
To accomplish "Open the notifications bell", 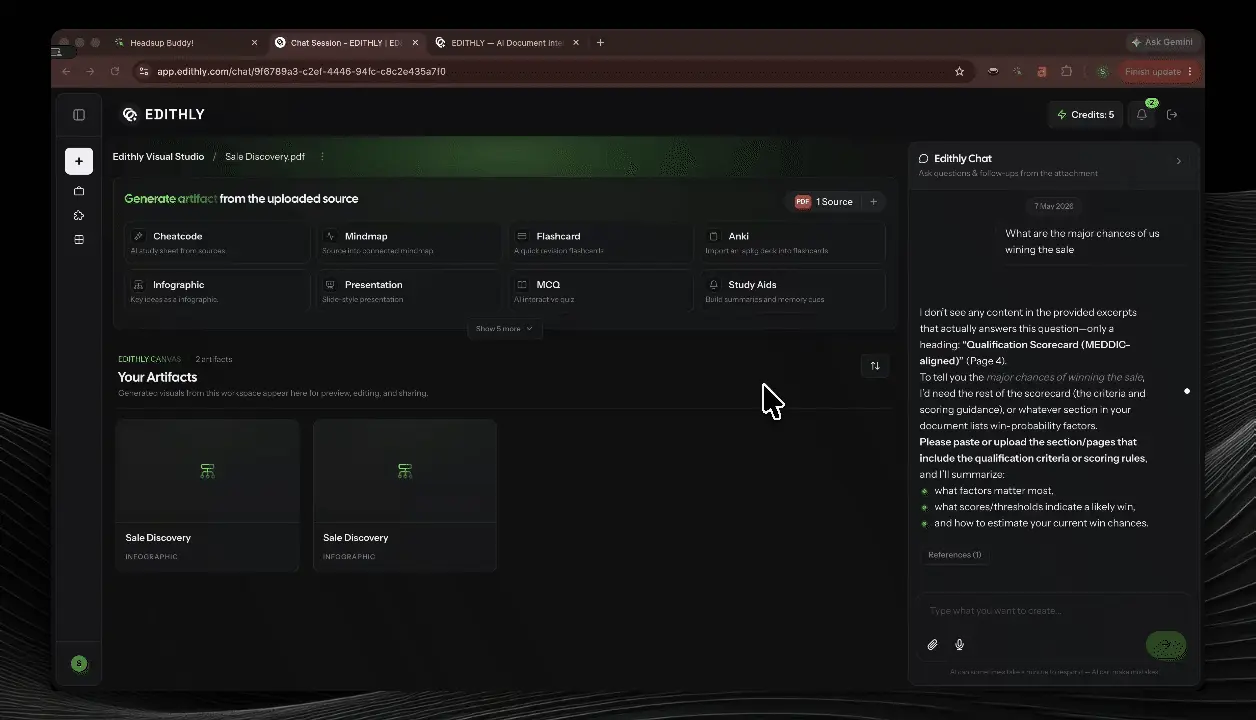I will 1142,115.
